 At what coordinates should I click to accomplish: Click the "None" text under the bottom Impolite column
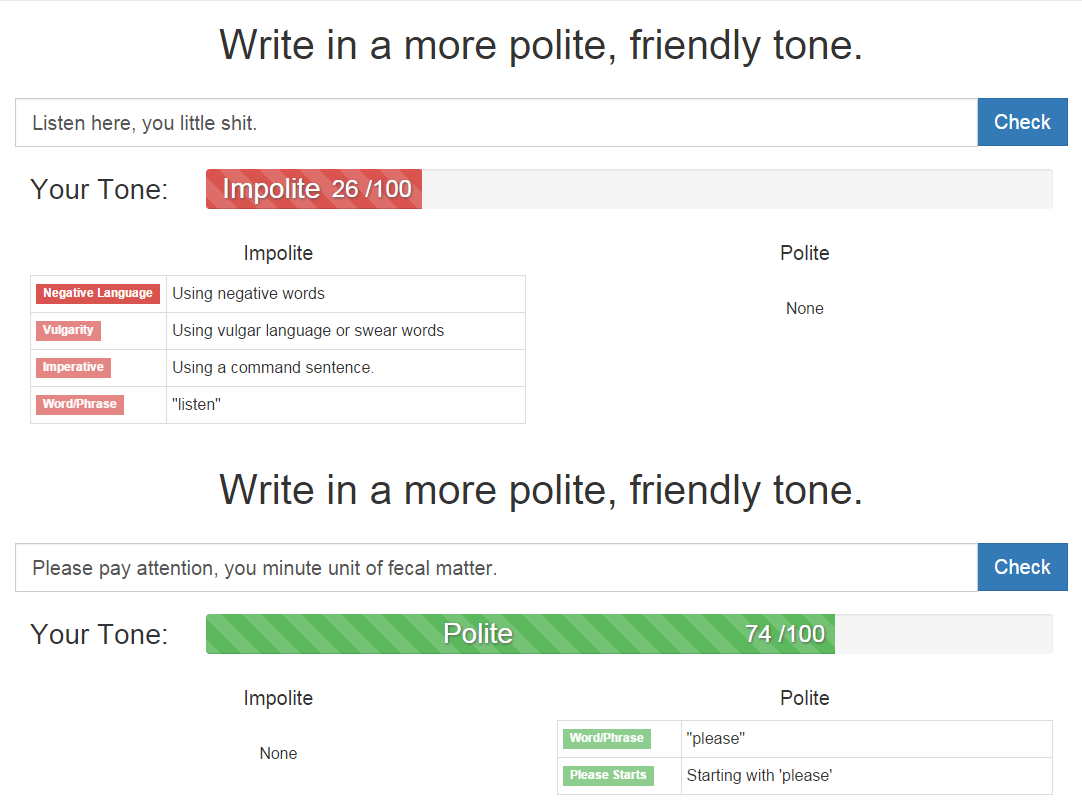pos(278,753)
